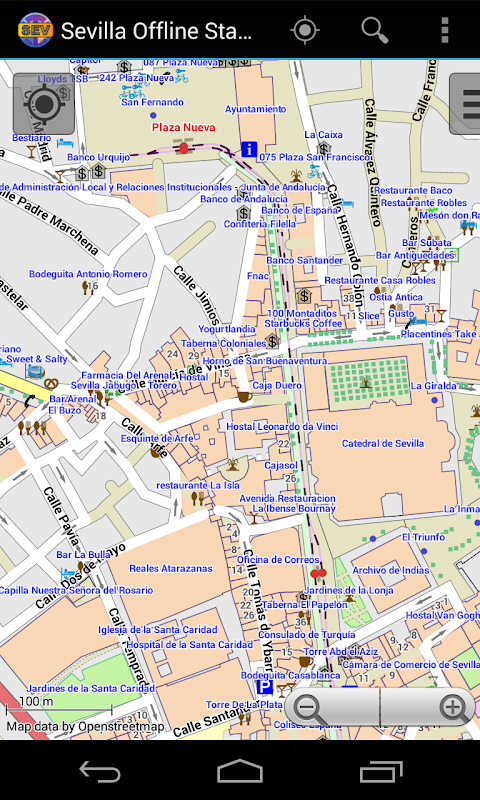The height and width of the screenshot is (800, 480).
Task: Select the El Triunfo label
Action: (x=423, y=537)
